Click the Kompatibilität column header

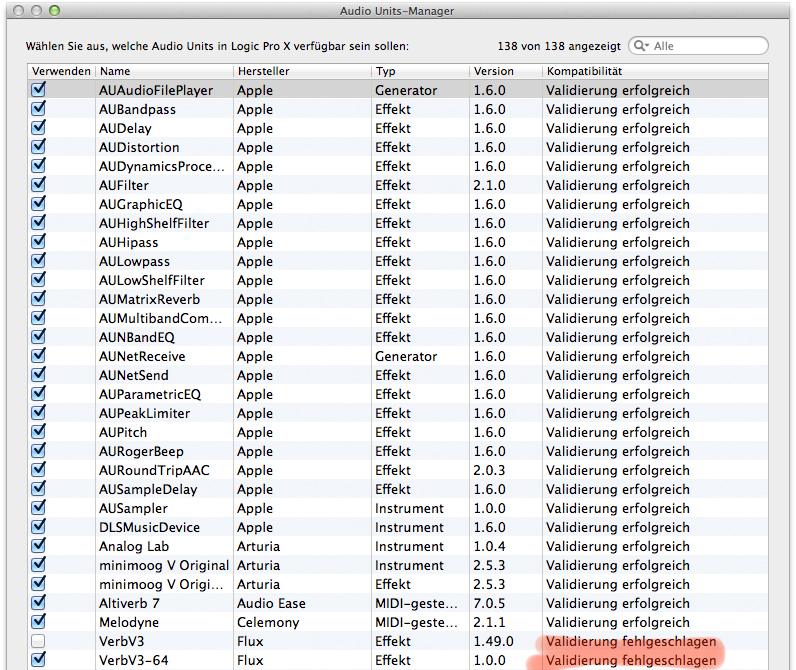point(655,72)
